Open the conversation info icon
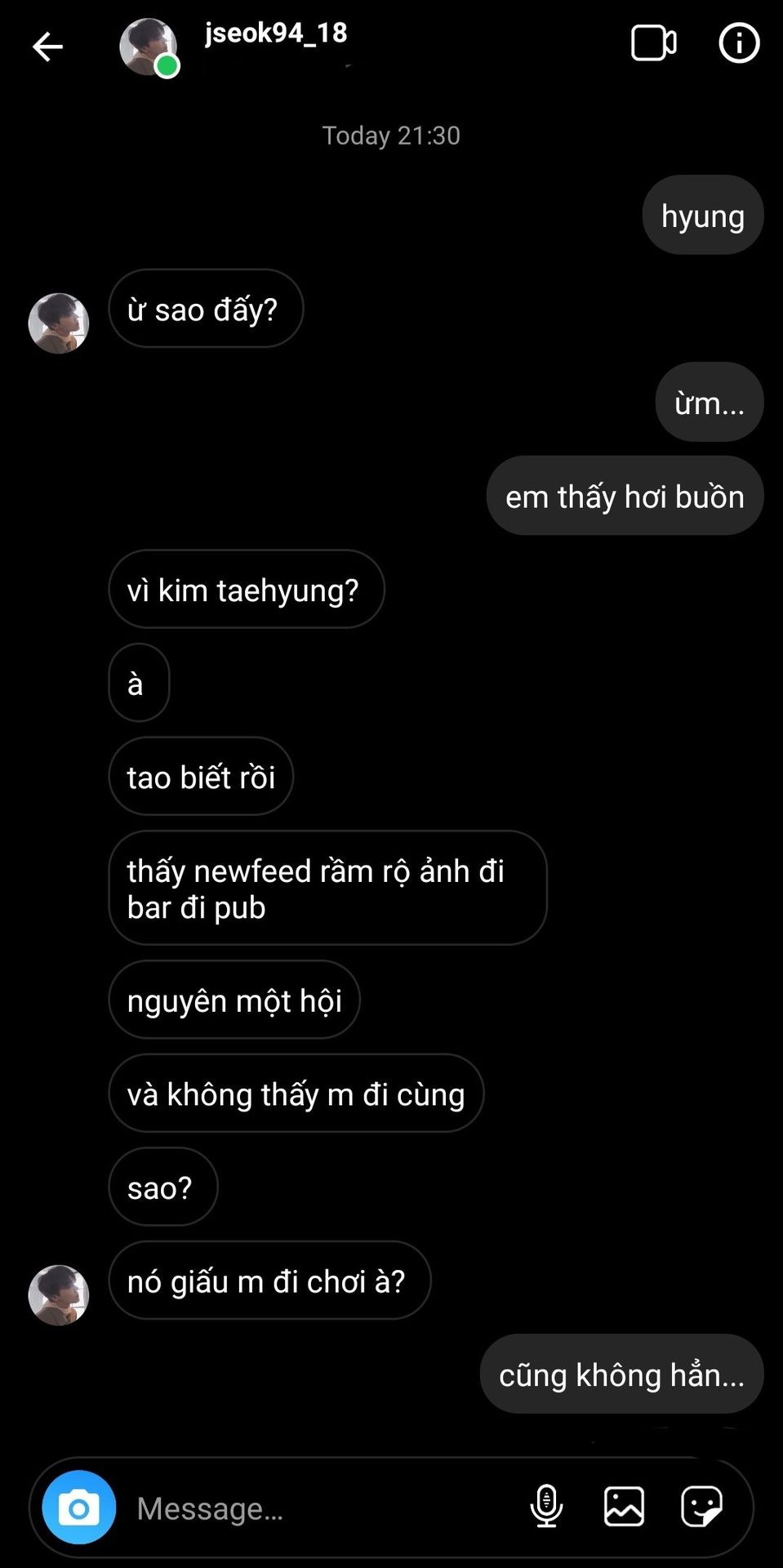This screenshot has height=1568, width=783. [739, 42]
